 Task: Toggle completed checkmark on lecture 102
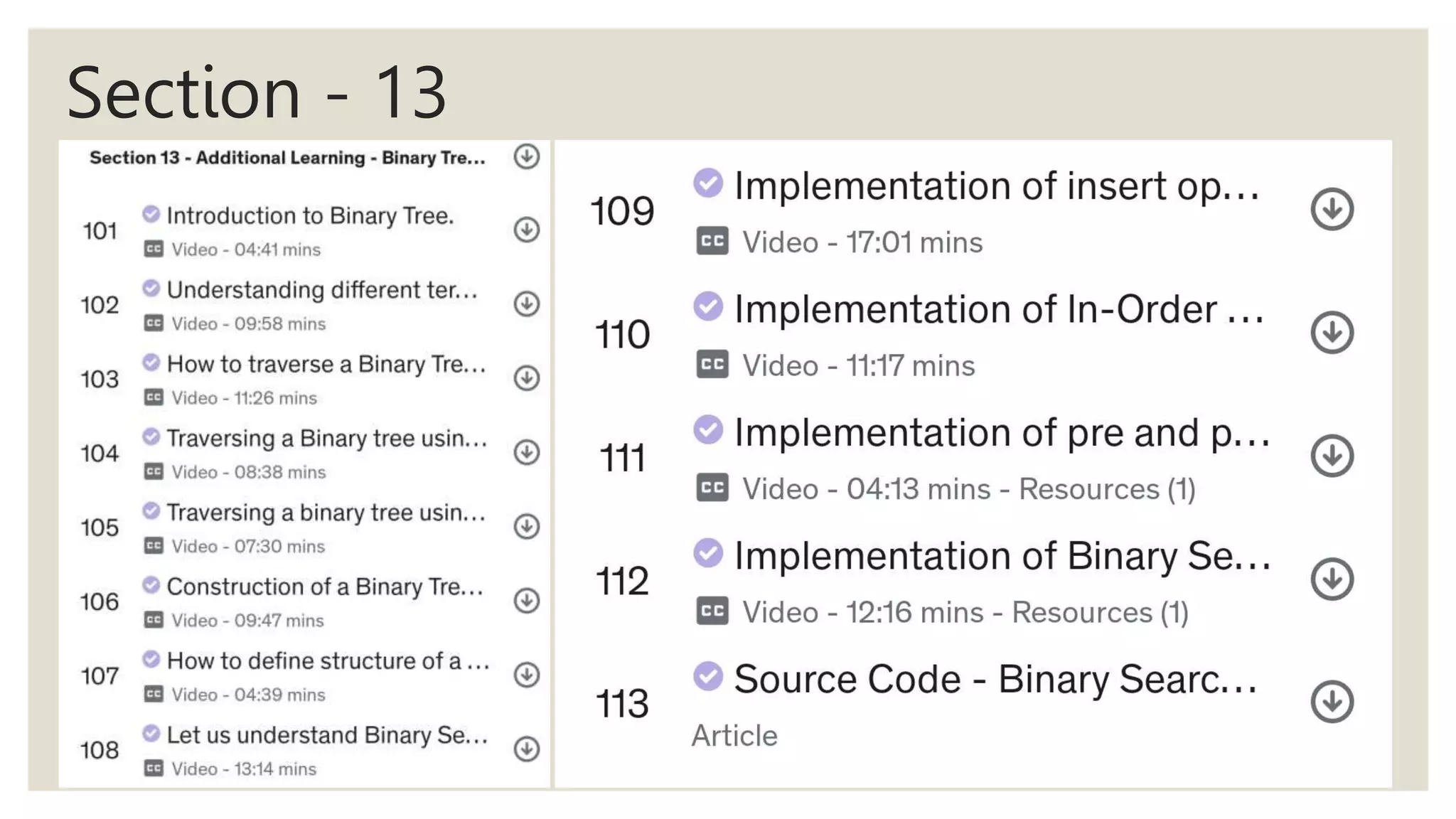(151, 288)
